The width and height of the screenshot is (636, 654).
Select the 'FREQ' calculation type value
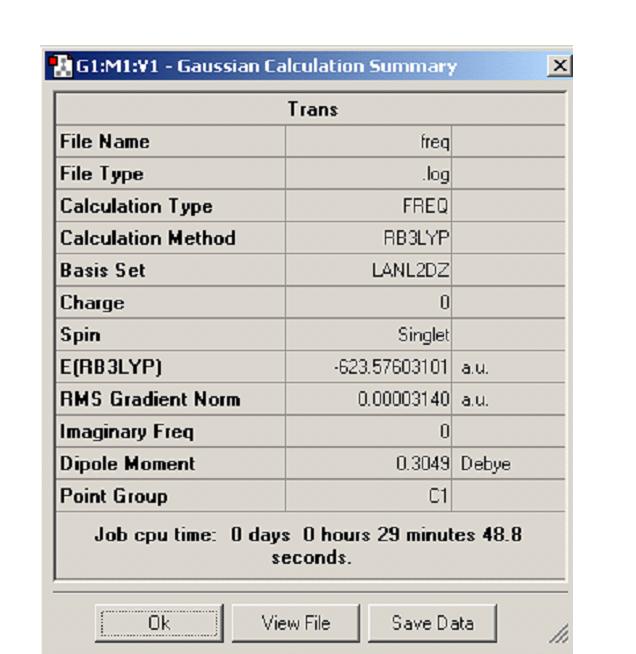[425, 206]
